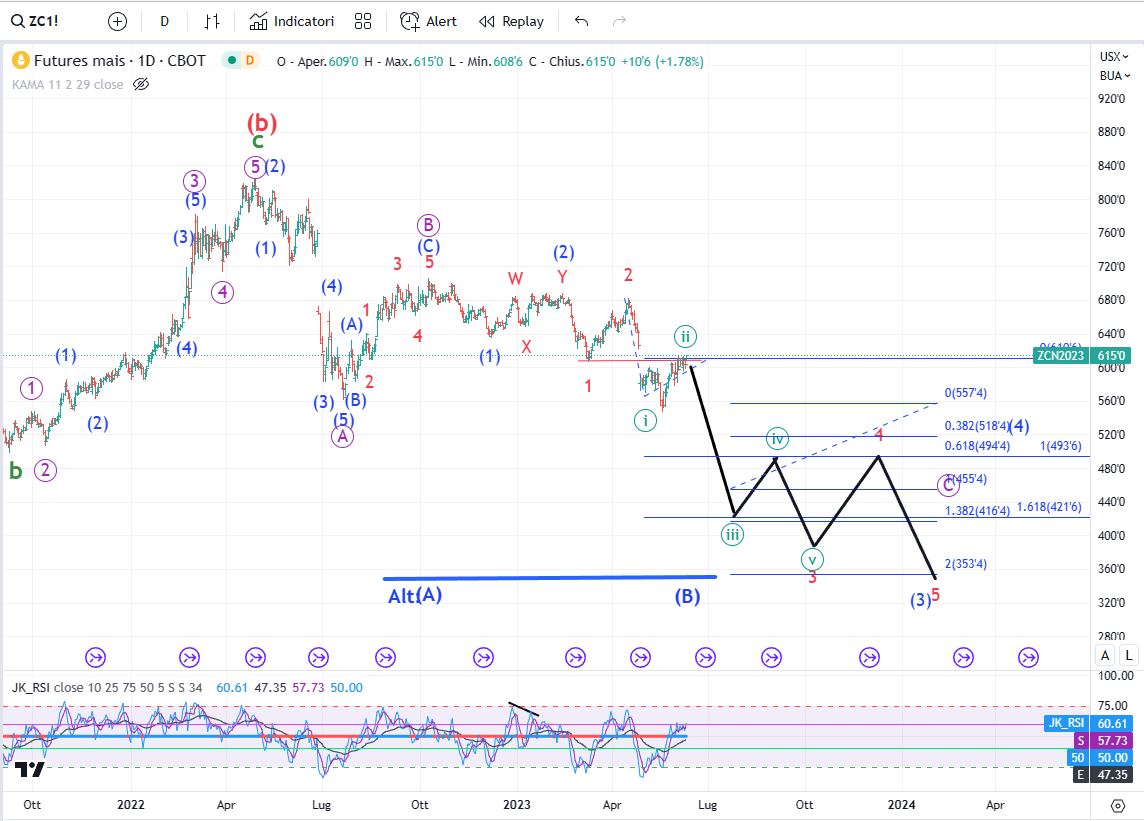Toggle auto scale A button

click(1105, 655)
